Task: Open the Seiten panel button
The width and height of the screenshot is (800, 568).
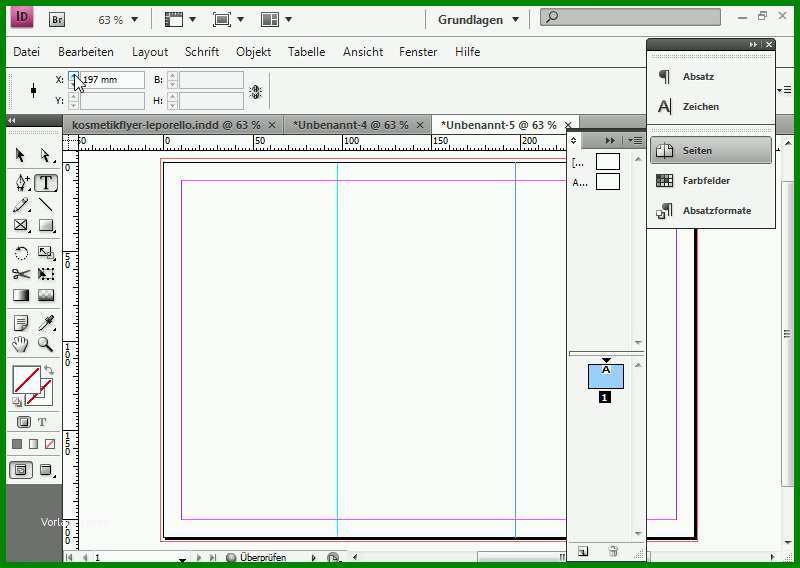Action: [x=711, y=151]
